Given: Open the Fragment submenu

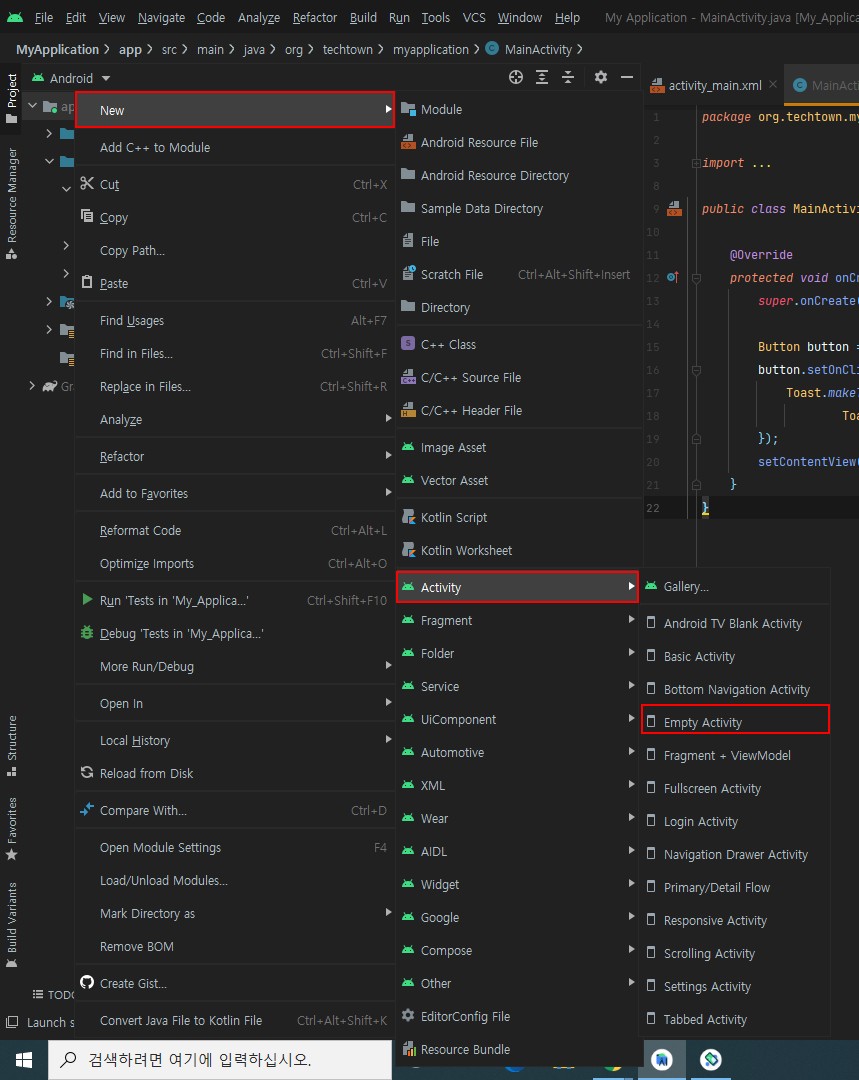Looking at the screenshot, I should [x=518, y=620].
